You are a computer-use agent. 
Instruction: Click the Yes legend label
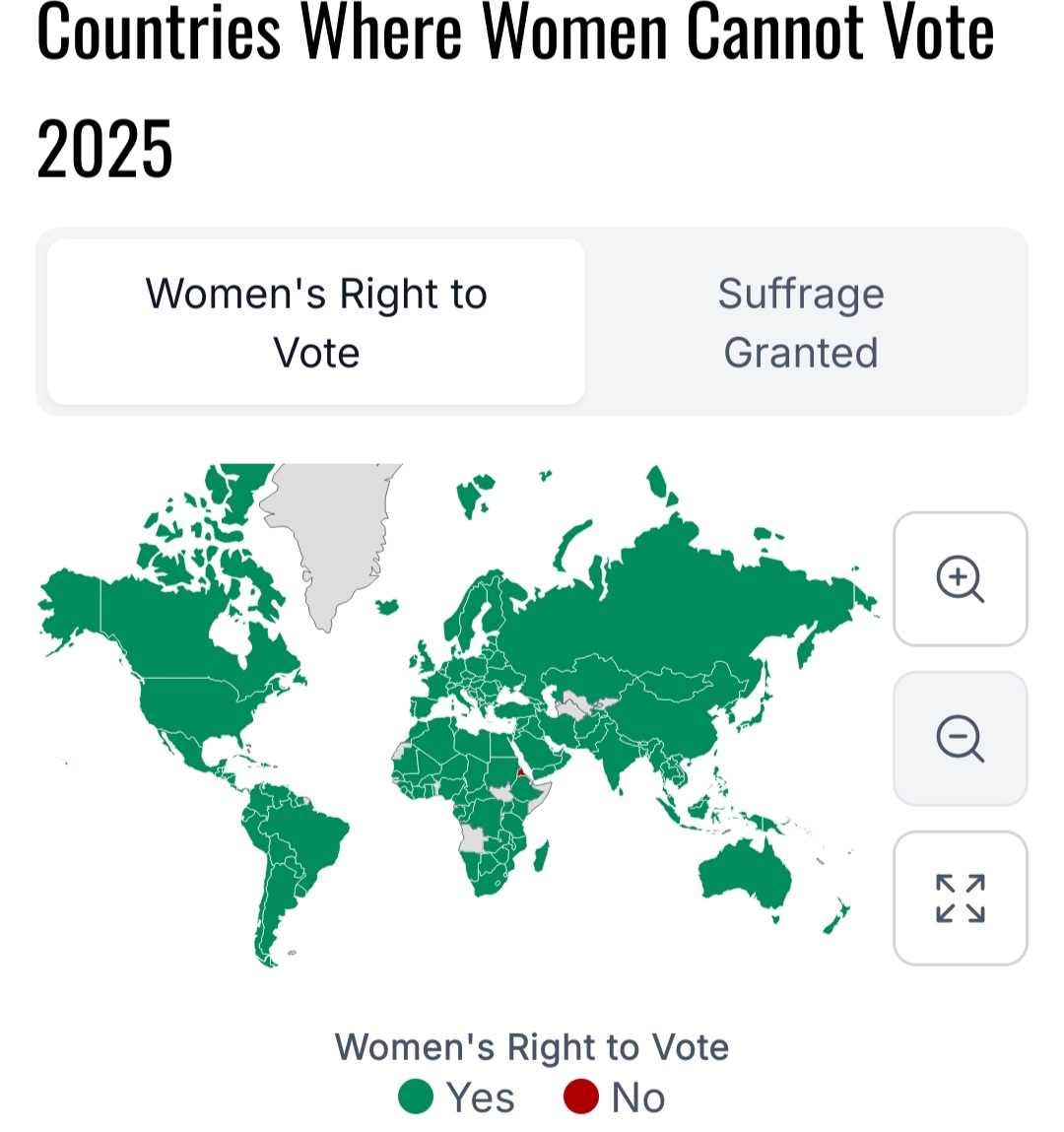480,1099
